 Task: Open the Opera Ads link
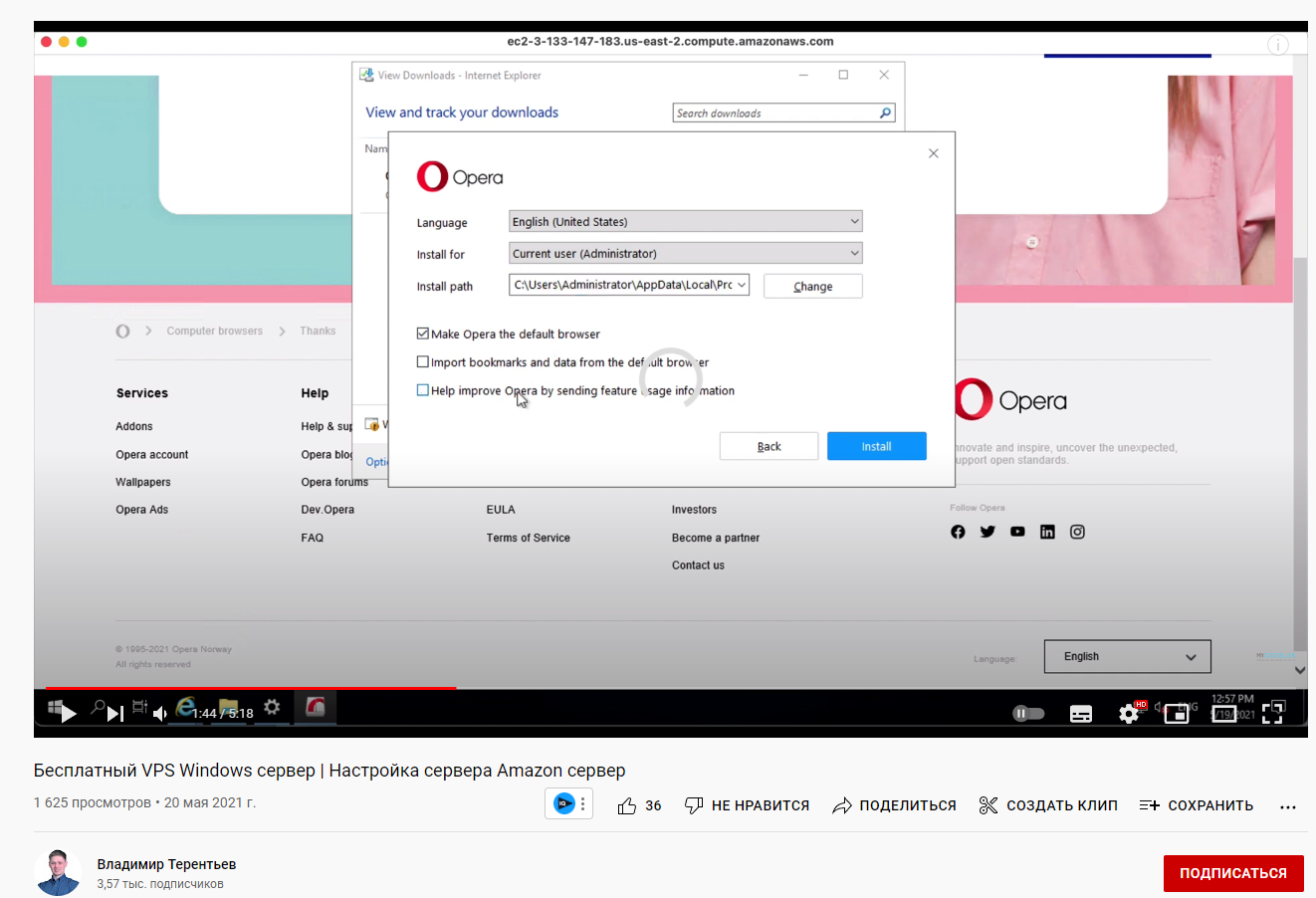[142, 510]
